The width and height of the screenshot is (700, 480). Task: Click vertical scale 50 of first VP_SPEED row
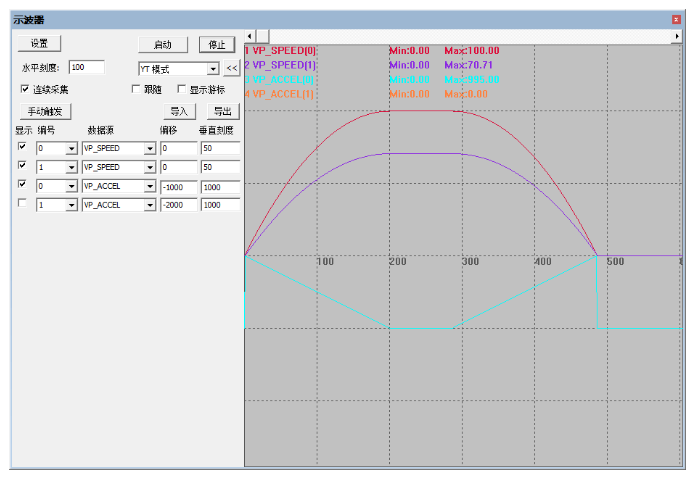click(221, 148)
